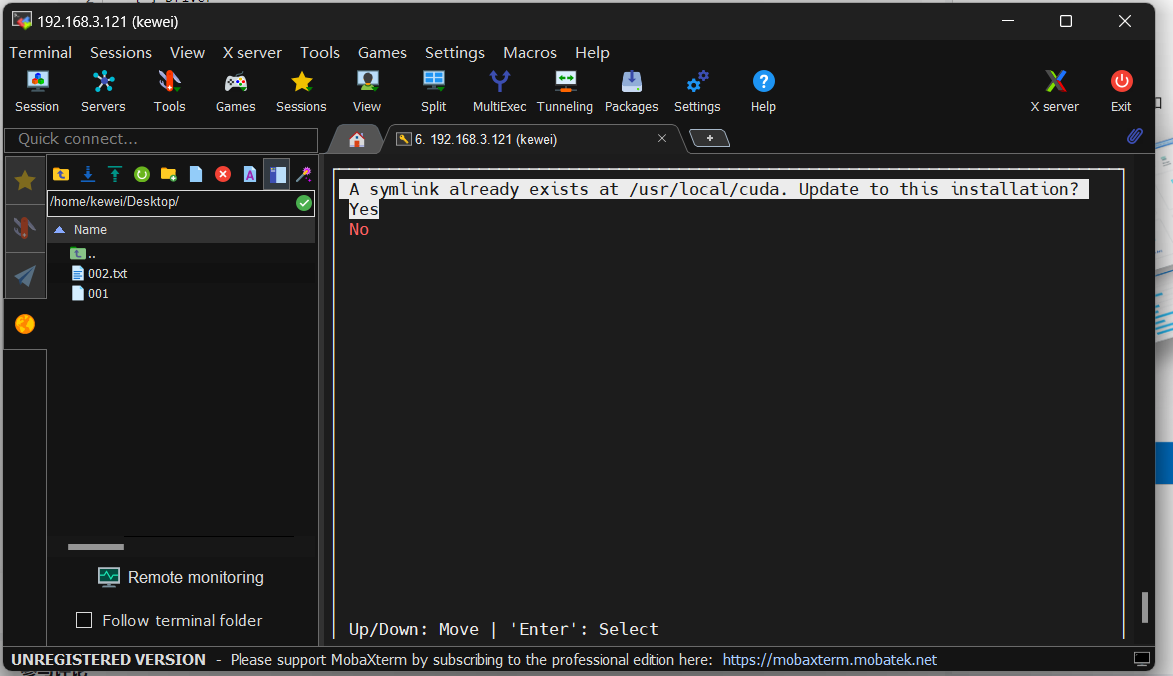Click the upload arrow icon in SFTP toolbar

(x=115, y=174)
